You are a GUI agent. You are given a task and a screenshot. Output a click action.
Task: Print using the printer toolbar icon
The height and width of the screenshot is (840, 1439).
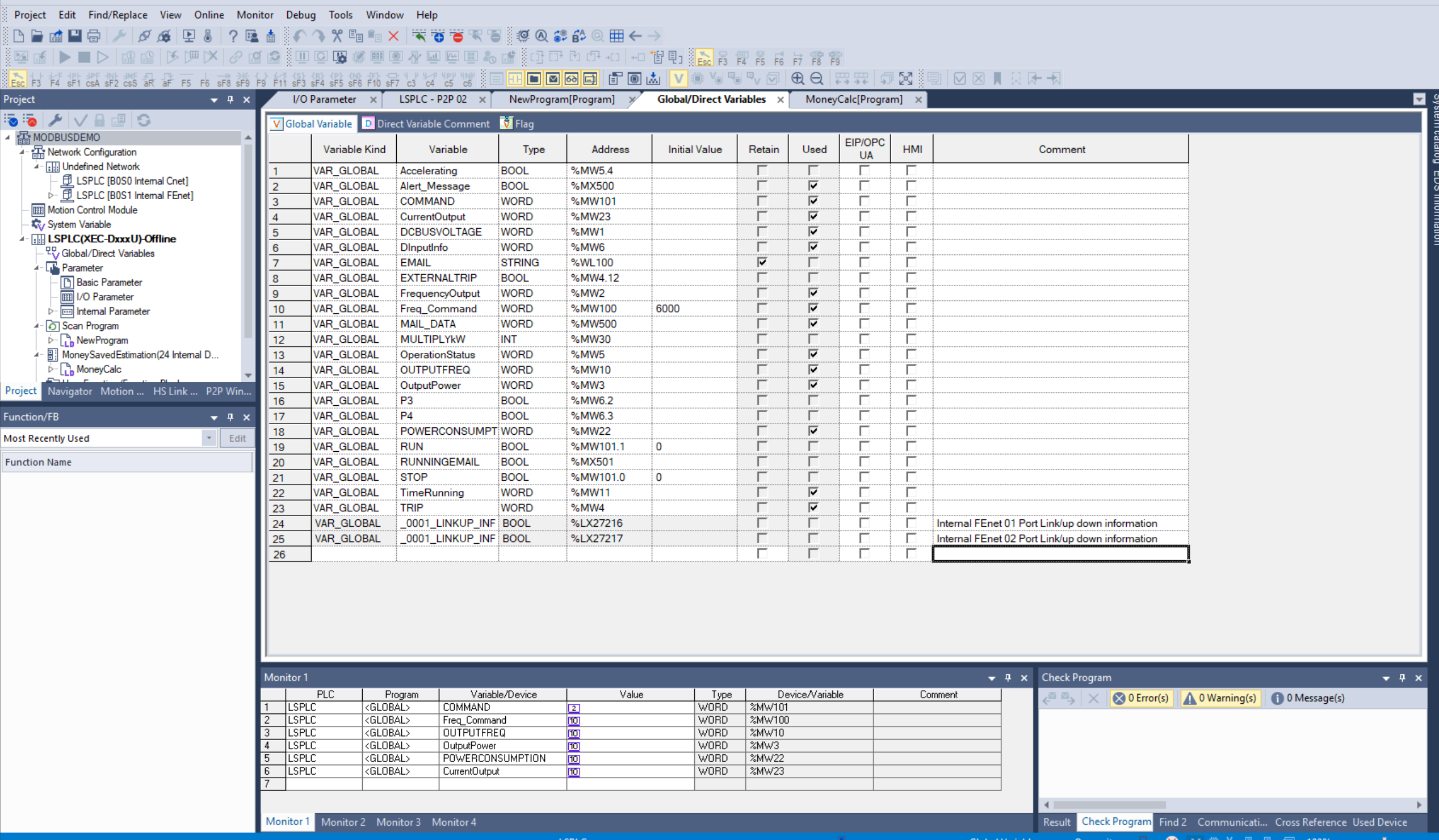coord(94,36)
